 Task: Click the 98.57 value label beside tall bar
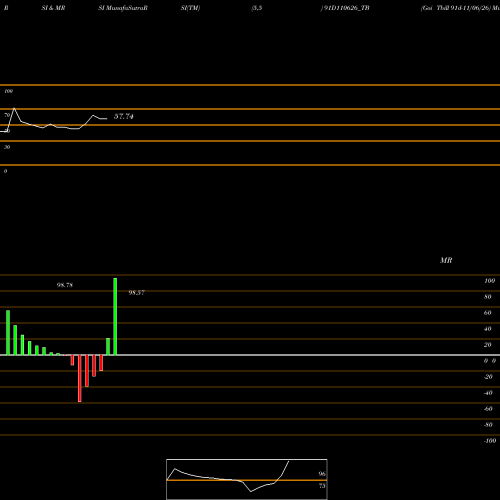(137, 293)
